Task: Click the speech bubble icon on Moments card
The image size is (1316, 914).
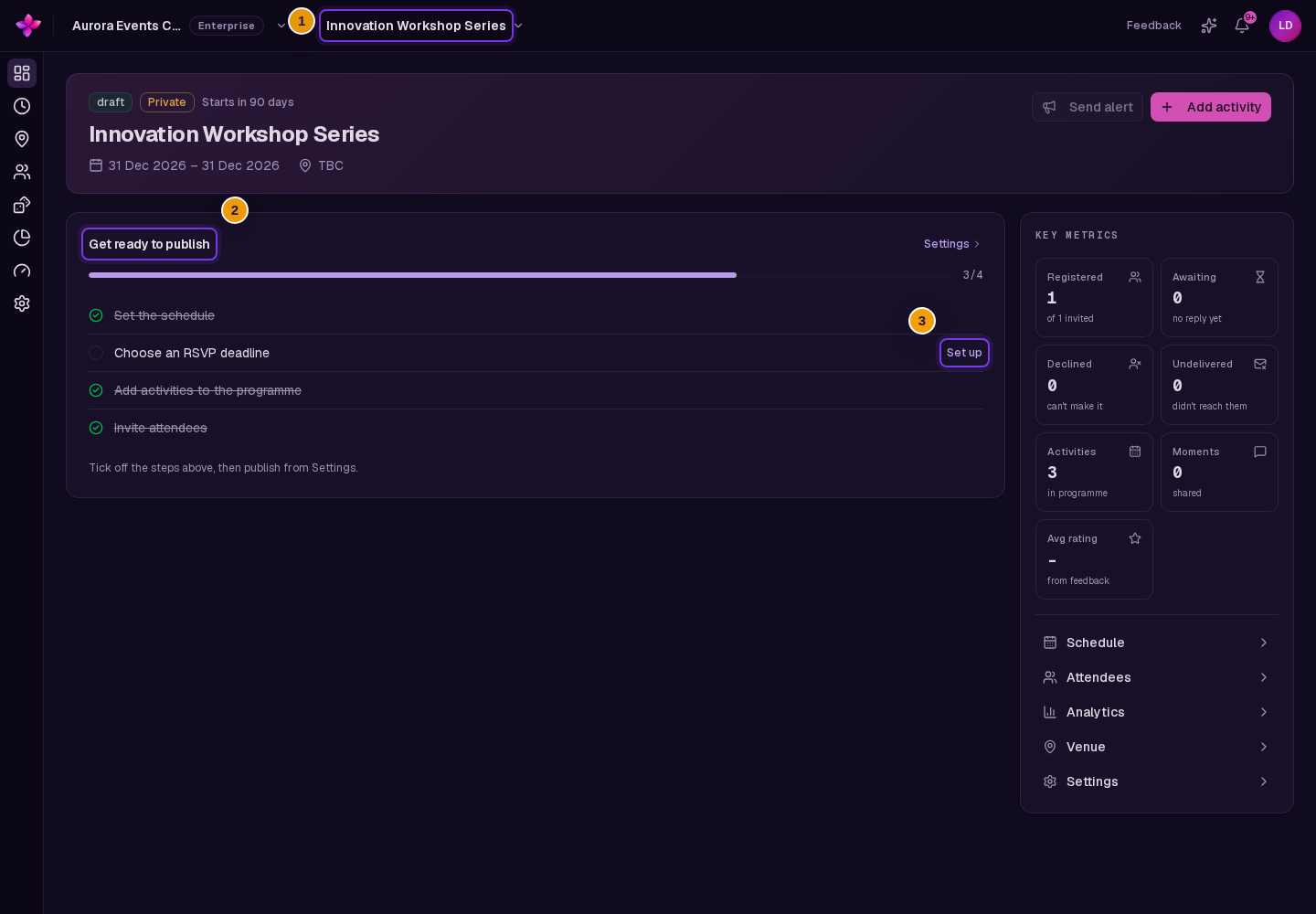Action: 1260,452
